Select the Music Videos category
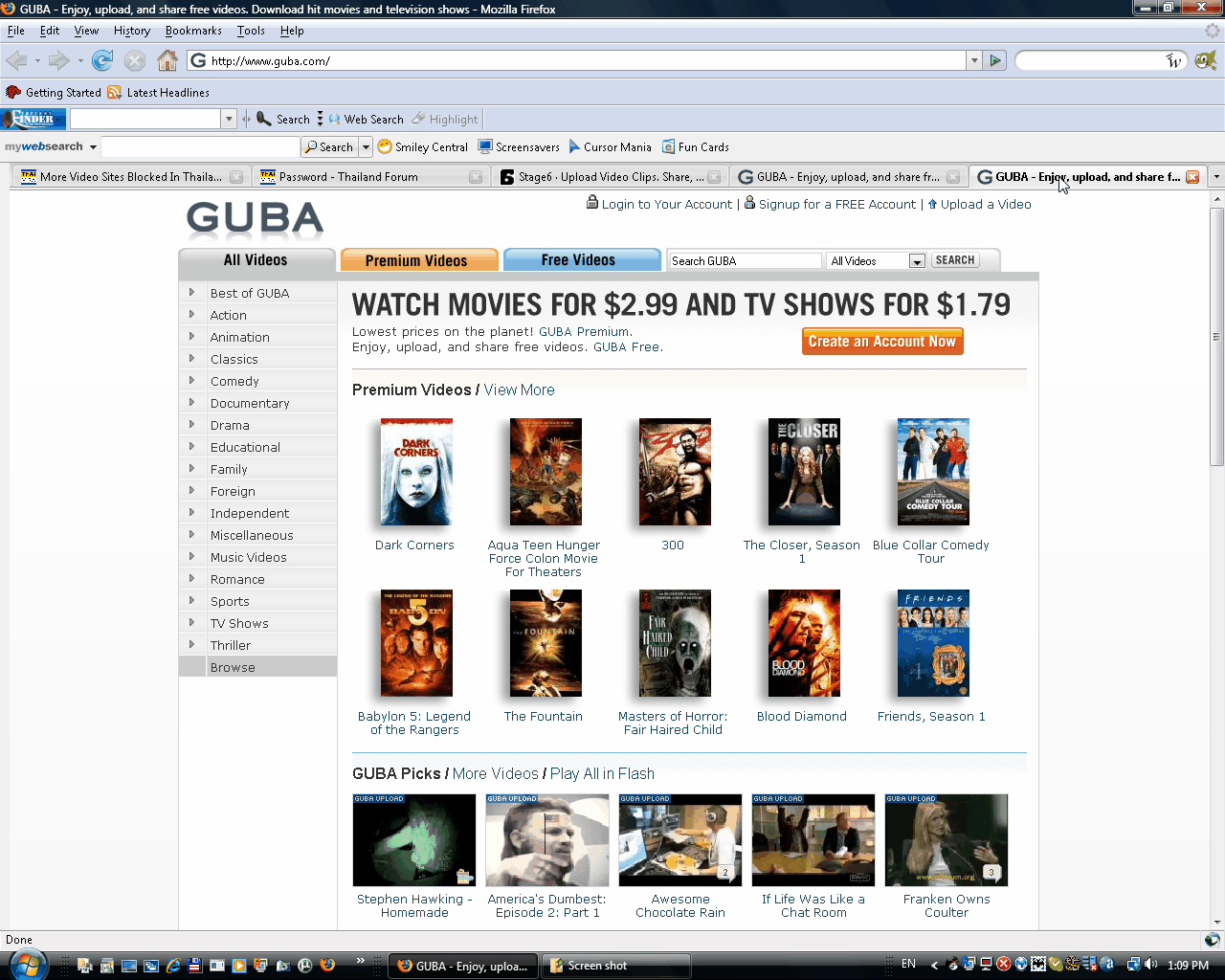This screenshot has width=1225, height=980. [249, 557]
